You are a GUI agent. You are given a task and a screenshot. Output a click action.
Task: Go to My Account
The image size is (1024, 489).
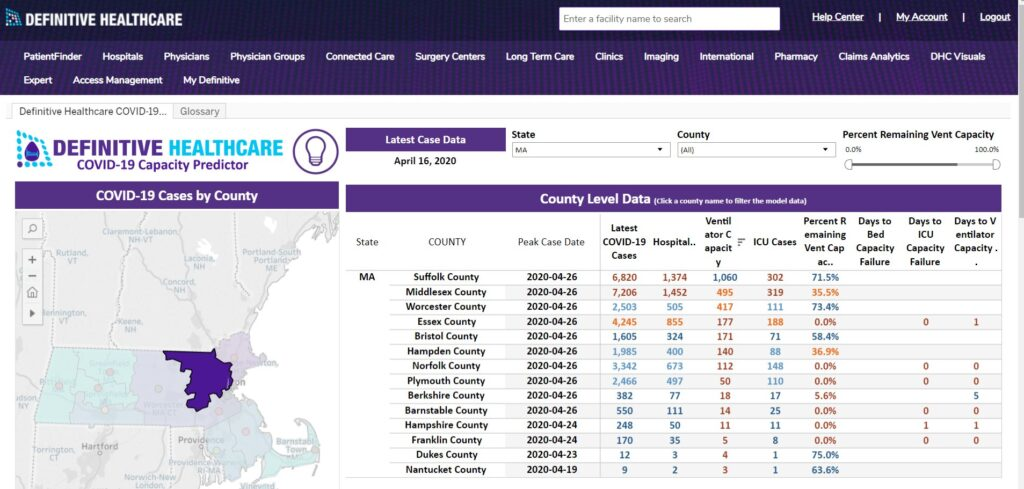921,17
